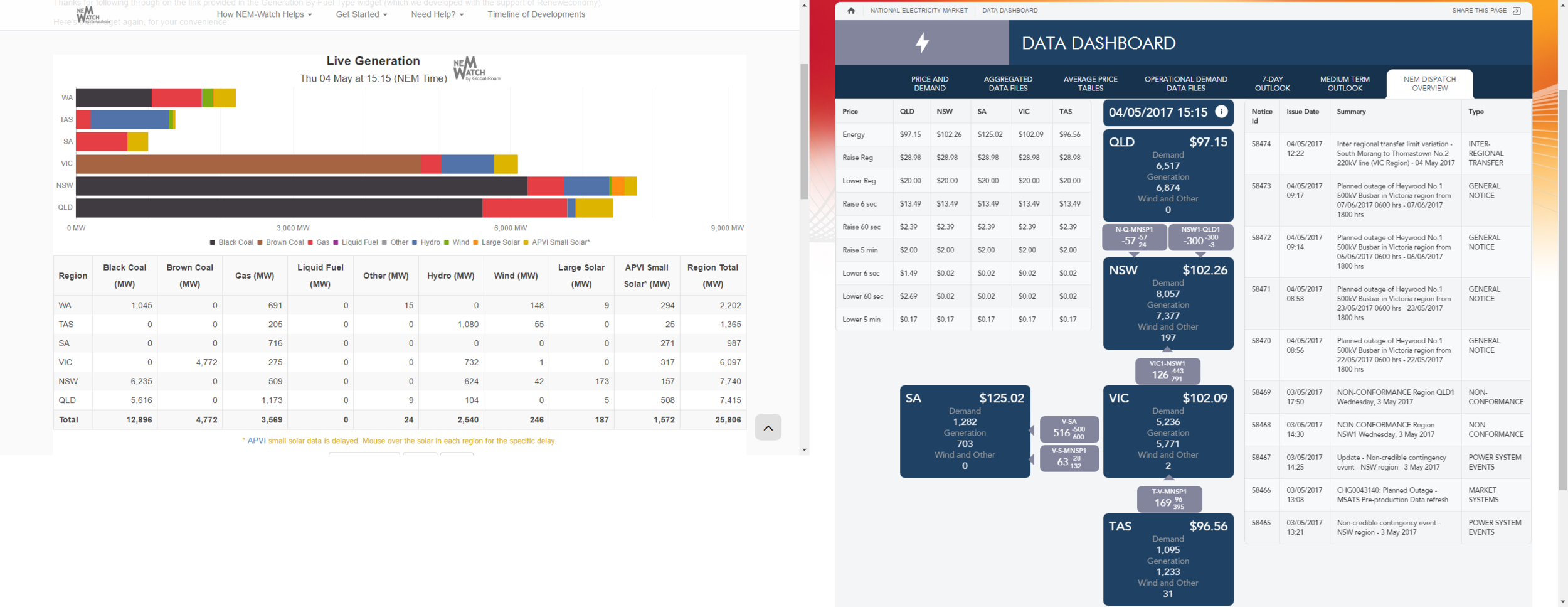This screenshot has height=607, width=1568.
Task: Click the NEM-Watch logo in navigation bar
Action: 93,15
